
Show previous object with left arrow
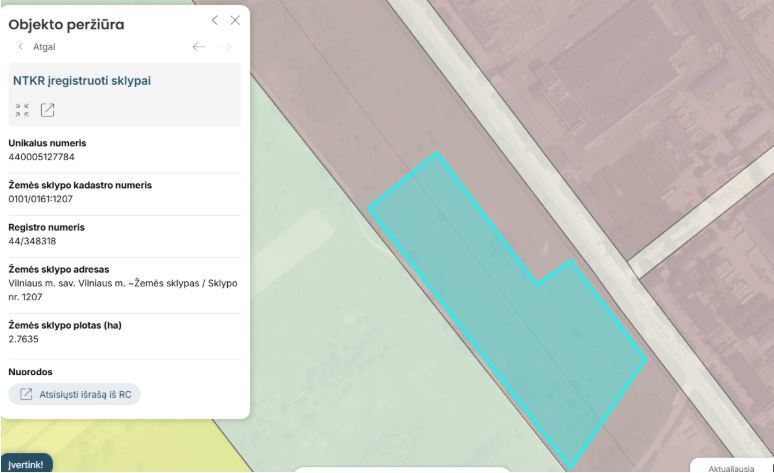click(x=198, y=47)
